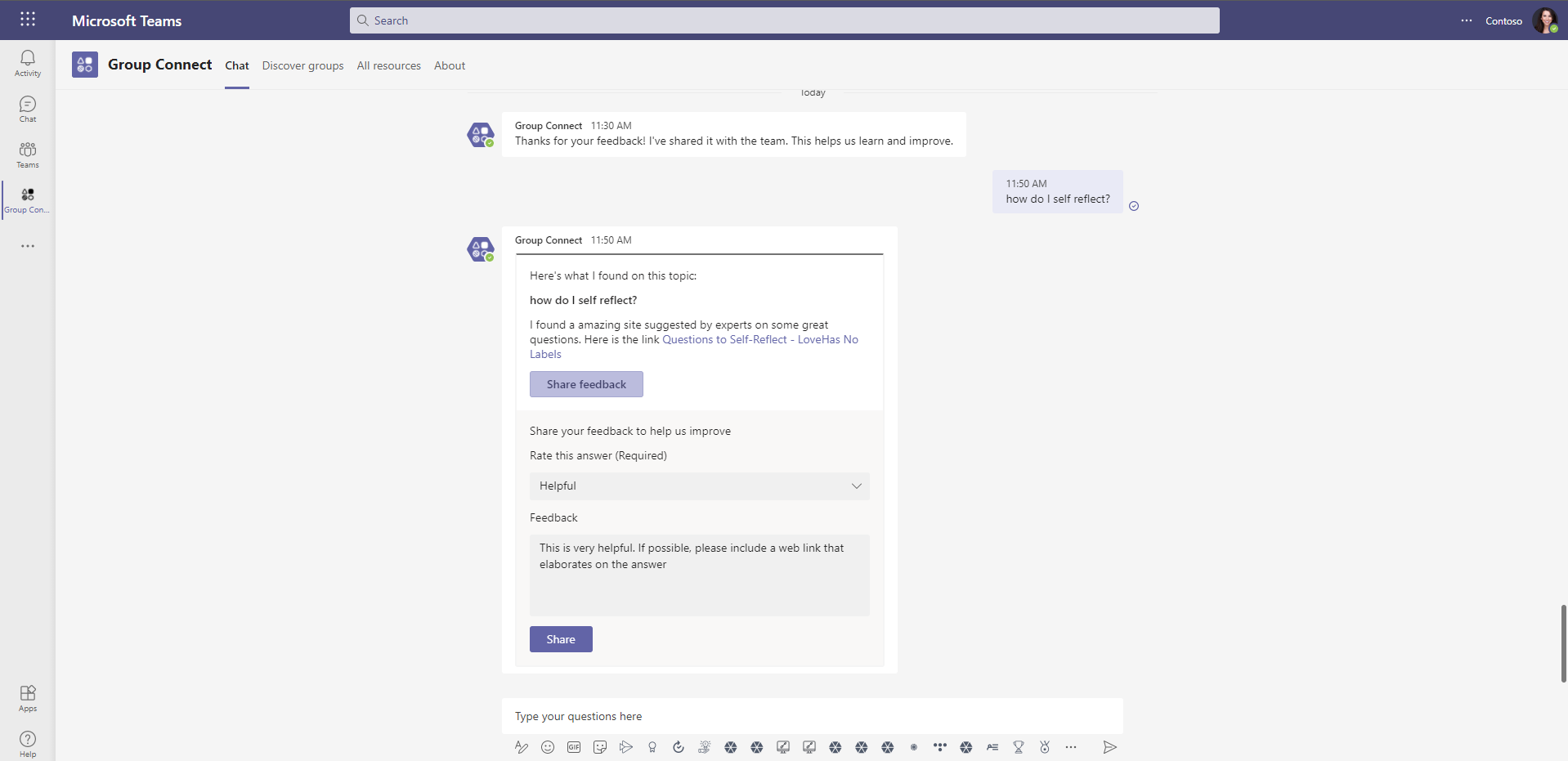Click the Feedback text area
The image size is (1568, 761).
700,575
